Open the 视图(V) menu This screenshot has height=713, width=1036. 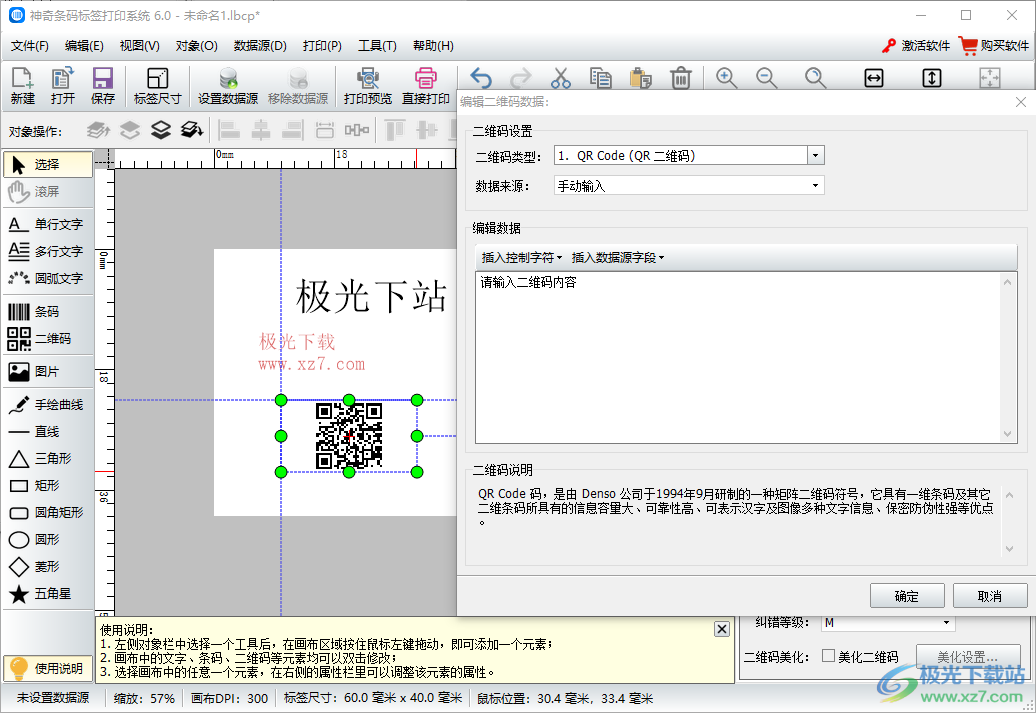click(x=139, y=46)
